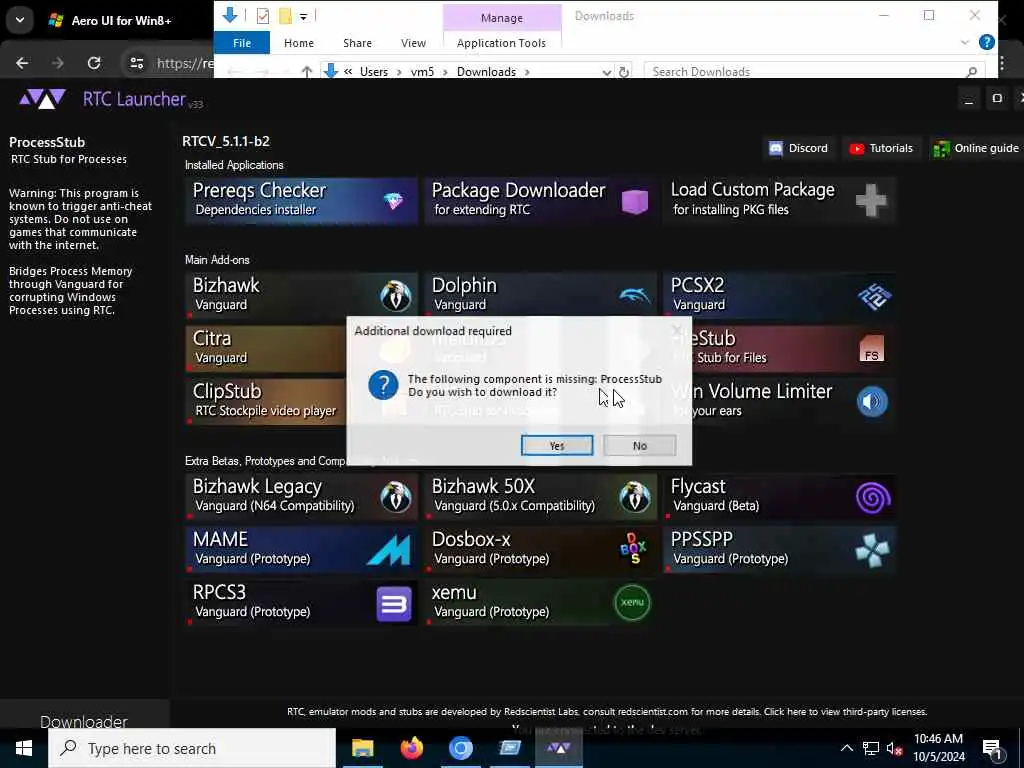Click the xemu green circle icon
The width and height of the screenshot is (1024, 768).
[x=632, y=602]
